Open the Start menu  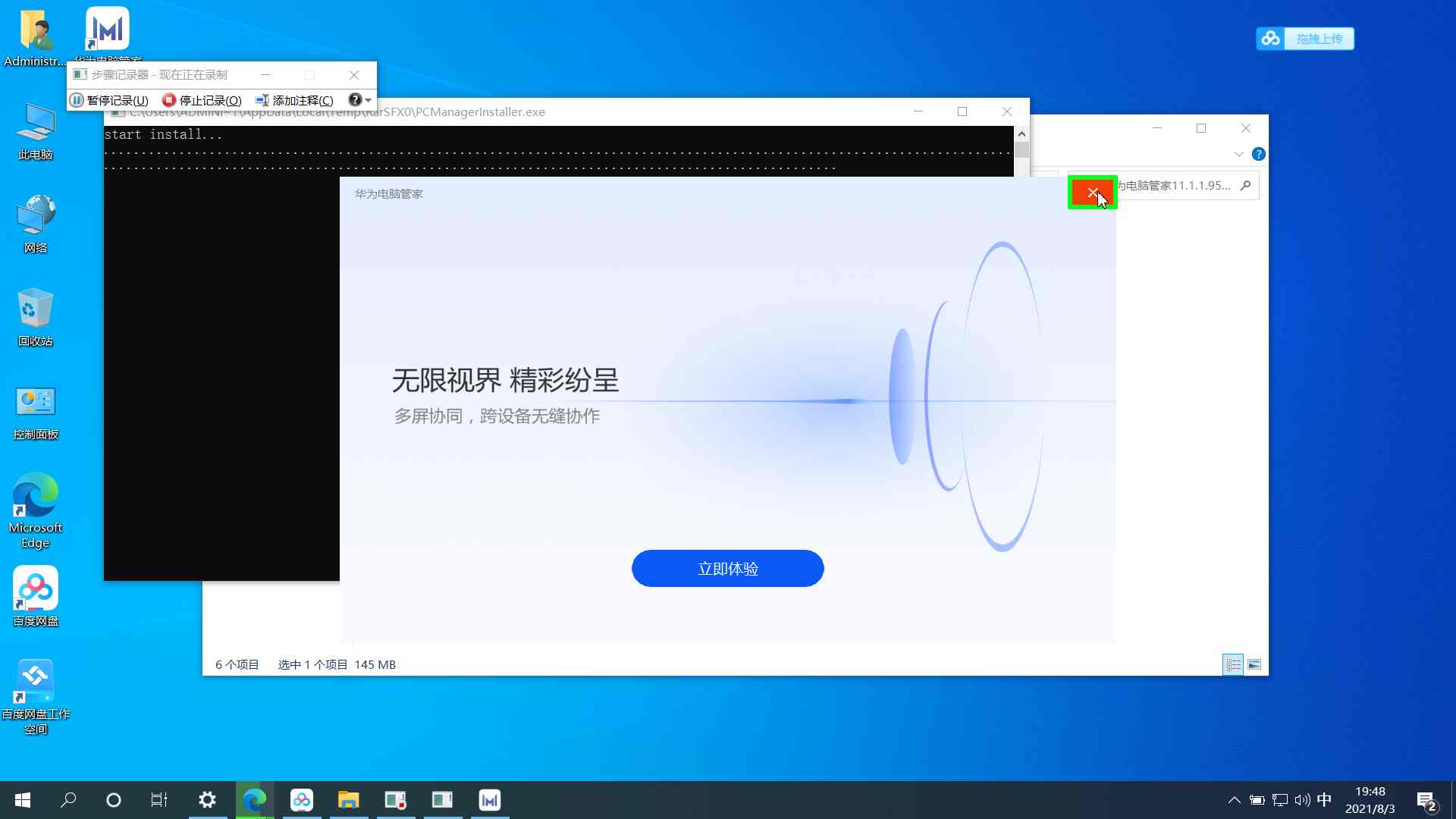22,799
